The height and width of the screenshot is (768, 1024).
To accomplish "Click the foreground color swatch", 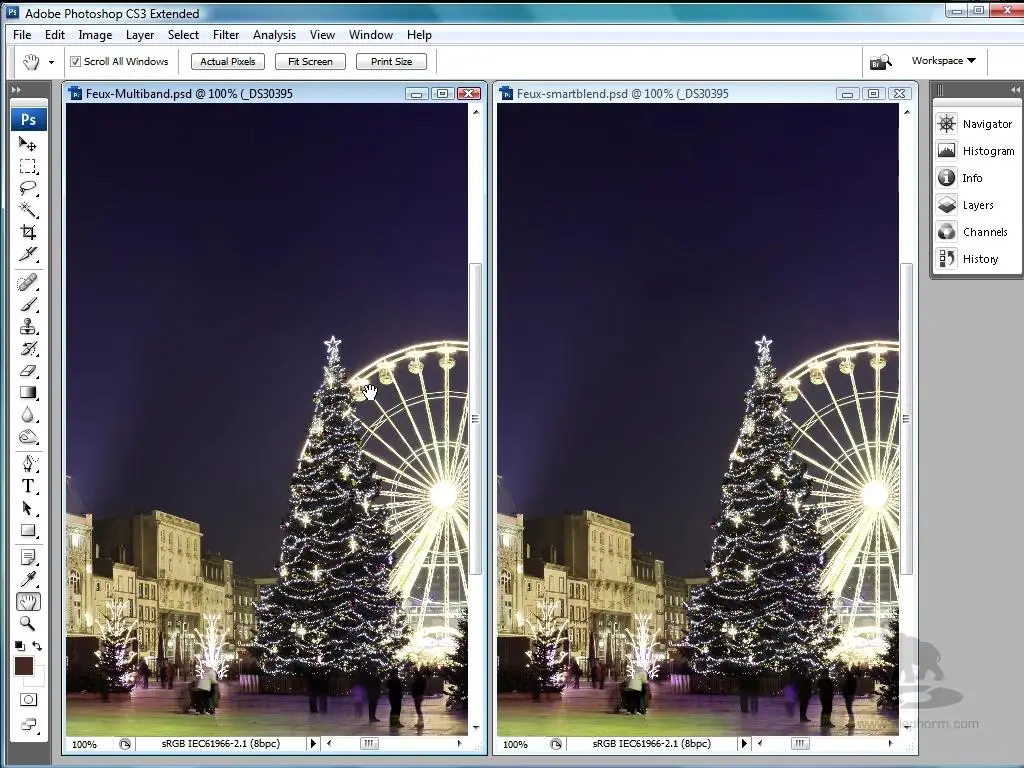I will tap(24, 665).
